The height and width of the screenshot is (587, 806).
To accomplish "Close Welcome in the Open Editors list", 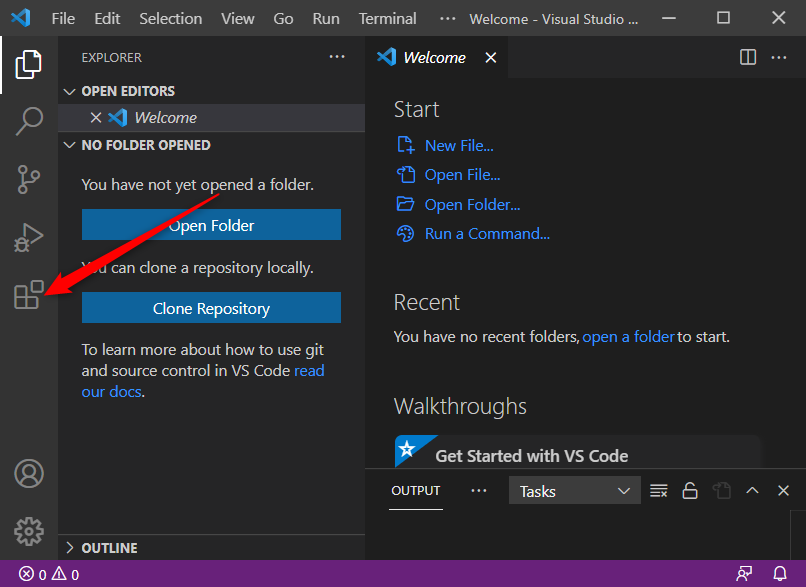I will point(96,118).
